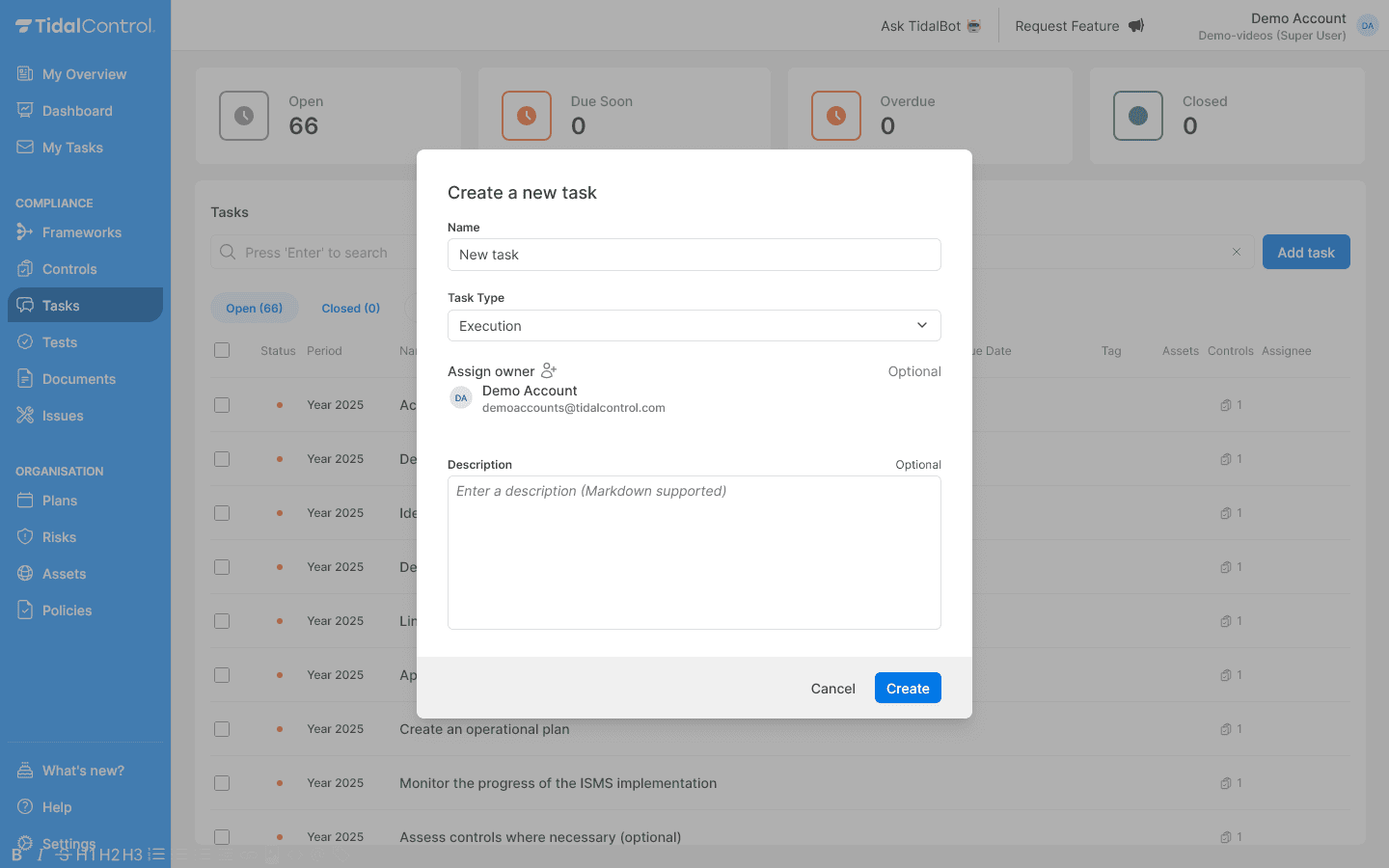Screen dimensions: 1389x868
Task: Check the select-all checkbox in the tasks table
Action: 222,350
